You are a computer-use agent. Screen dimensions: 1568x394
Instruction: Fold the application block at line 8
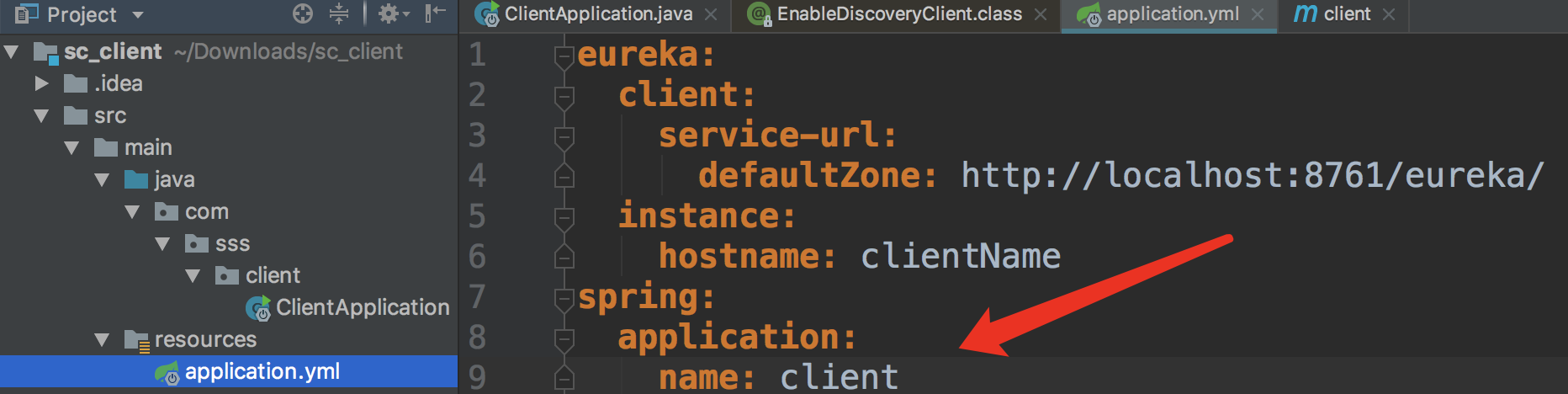(x=564, y=339)
